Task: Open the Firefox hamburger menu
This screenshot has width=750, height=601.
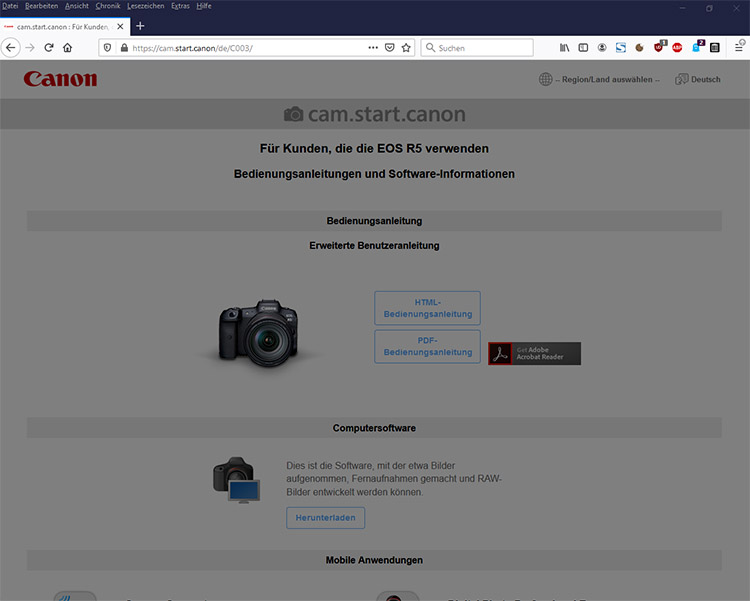Action: tap(739, 47)
